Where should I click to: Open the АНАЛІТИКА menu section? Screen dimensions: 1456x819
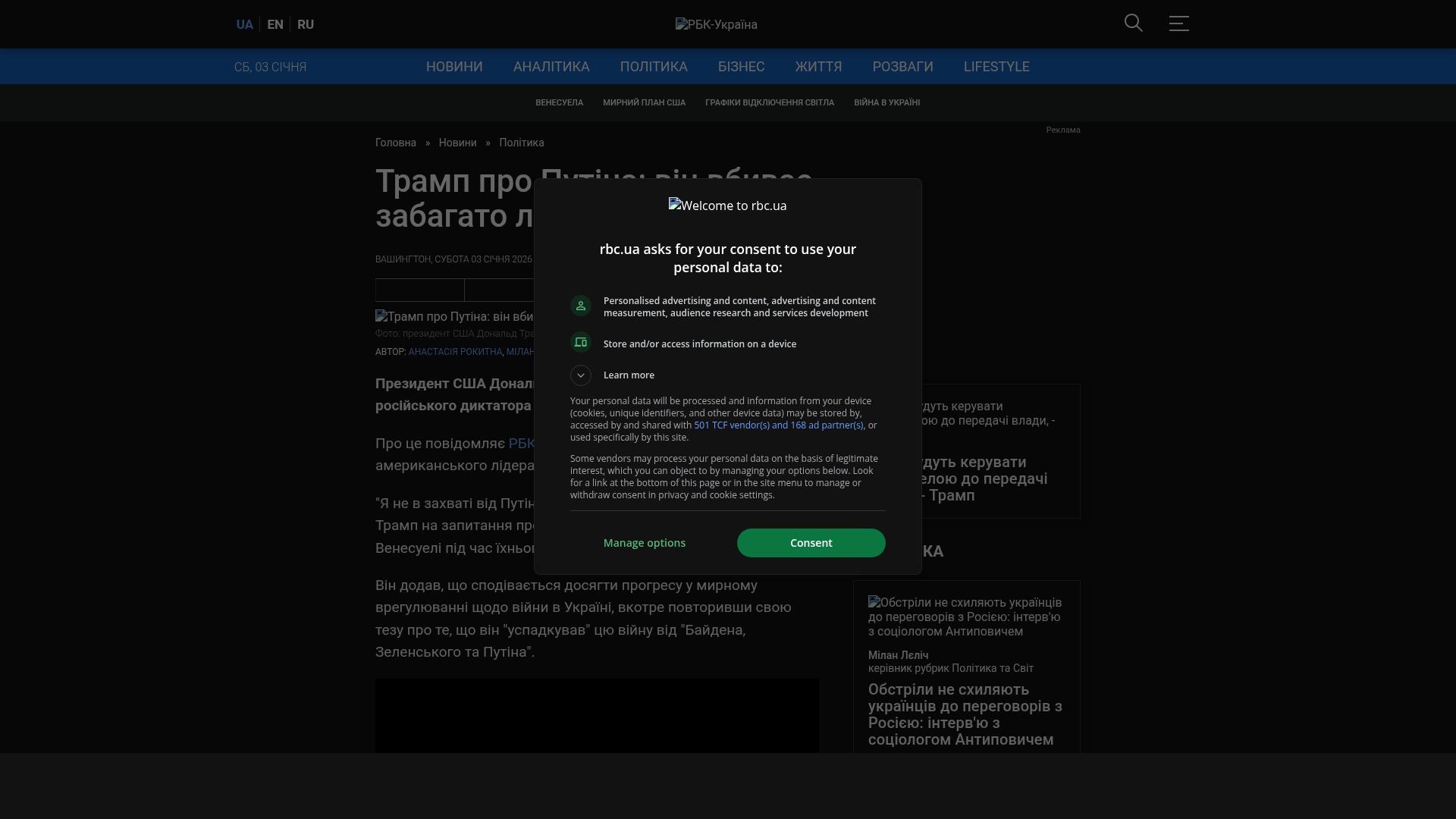[551, 67]
